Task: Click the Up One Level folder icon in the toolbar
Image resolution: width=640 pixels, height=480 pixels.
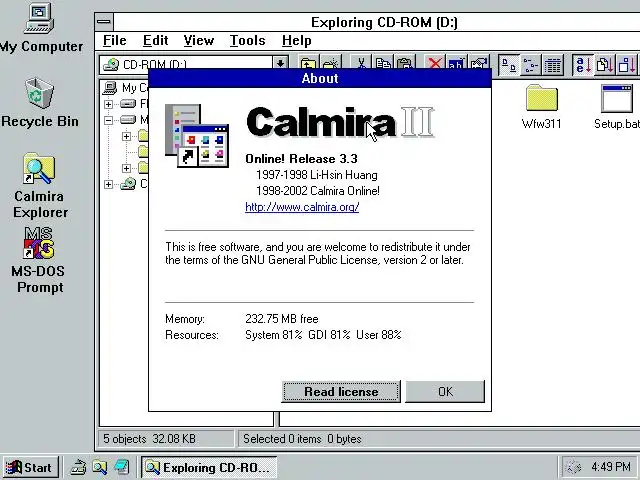Action: pyautogui.click(x=308, y=64)
